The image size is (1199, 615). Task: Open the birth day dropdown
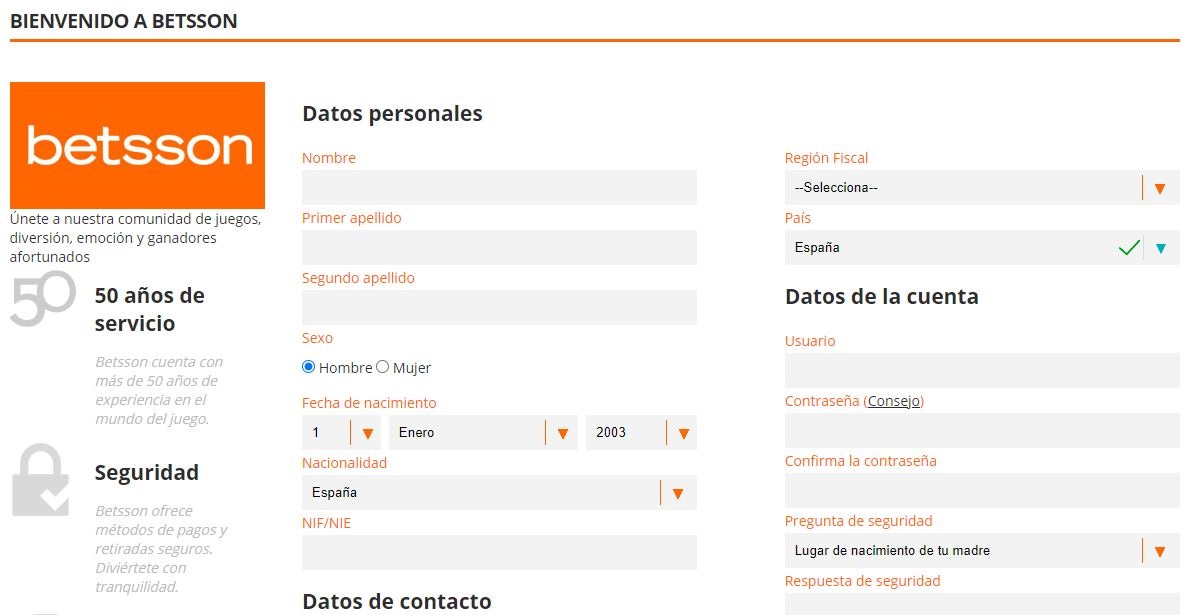click(341, 433)
